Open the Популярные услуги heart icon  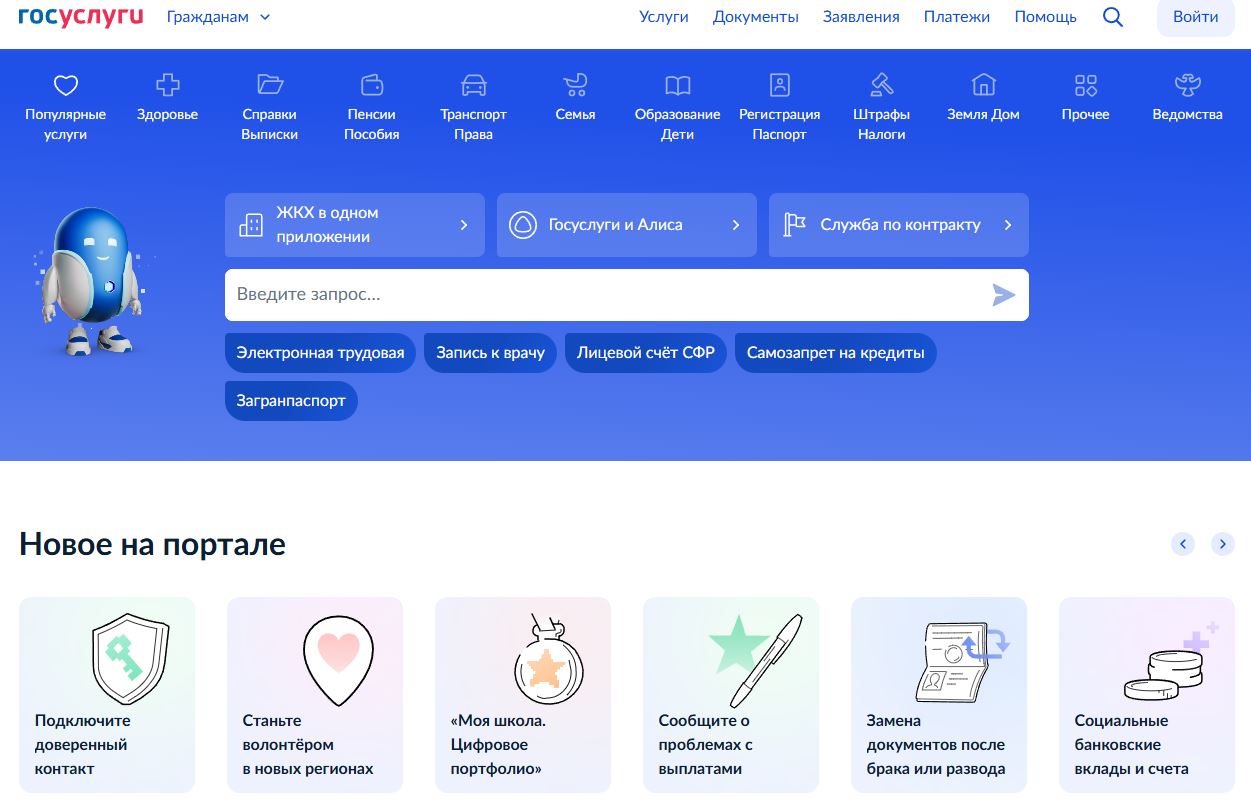click(66, 85)
